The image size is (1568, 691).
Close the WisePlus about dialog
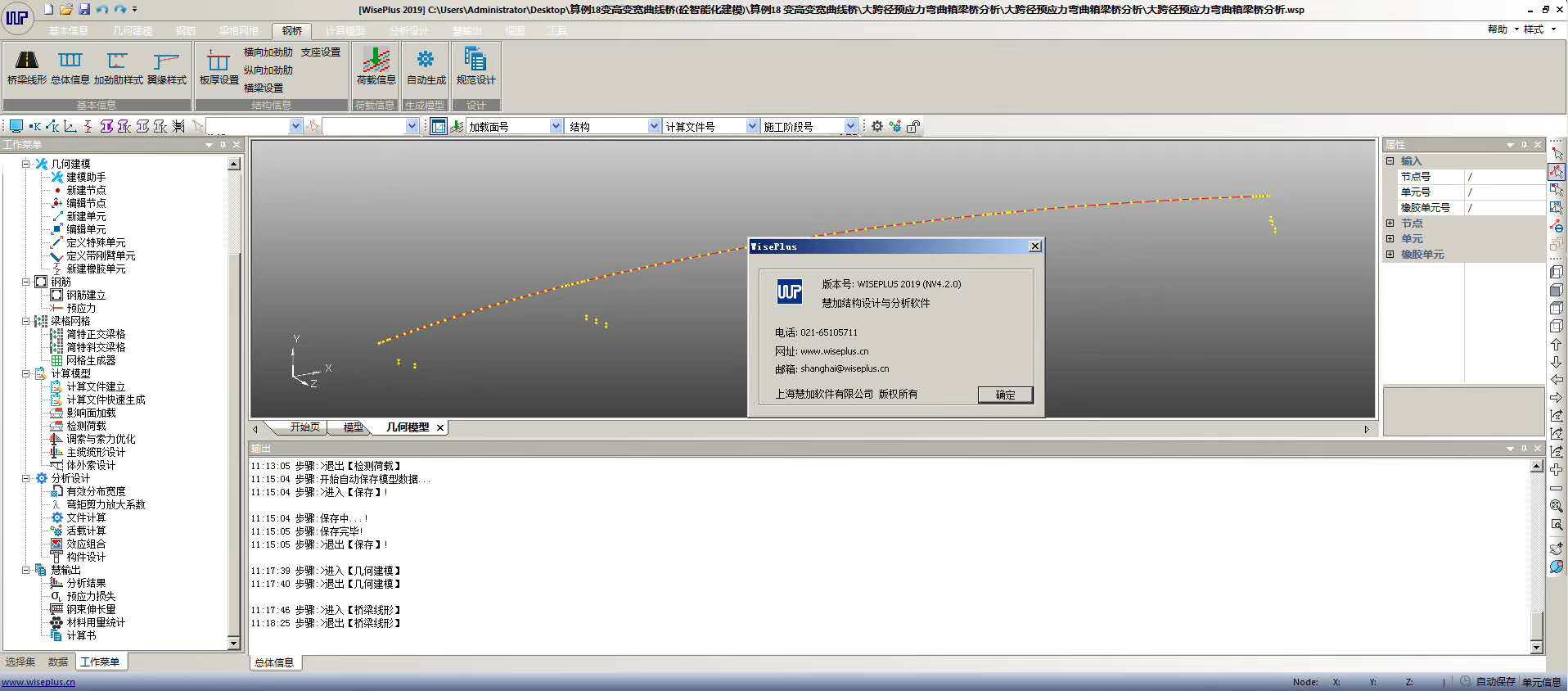coord(1035,246)
